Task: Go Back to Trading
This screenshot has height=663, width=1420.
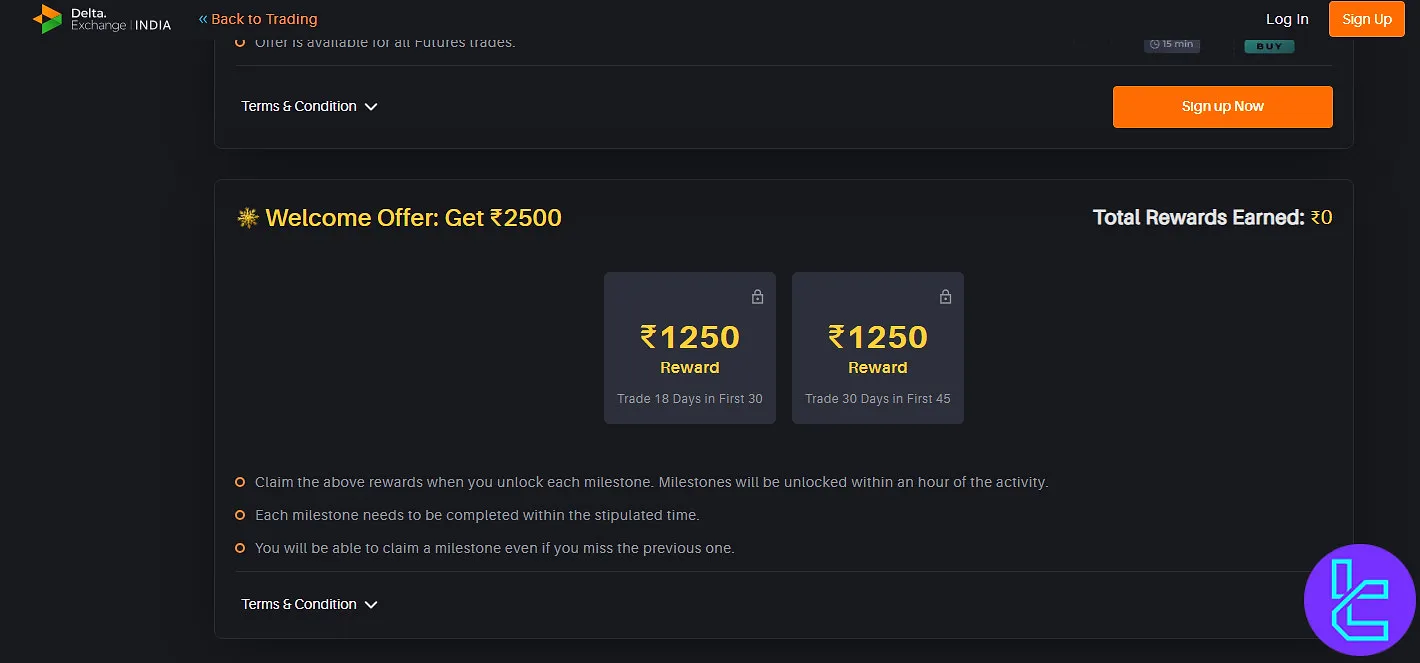Action: (264, 19)
